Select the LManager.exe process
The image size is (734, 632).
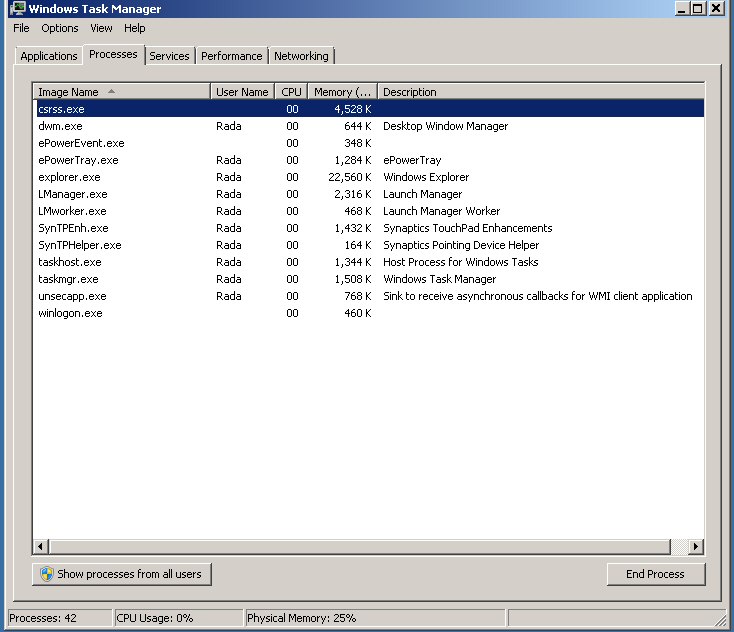(369, 194)
